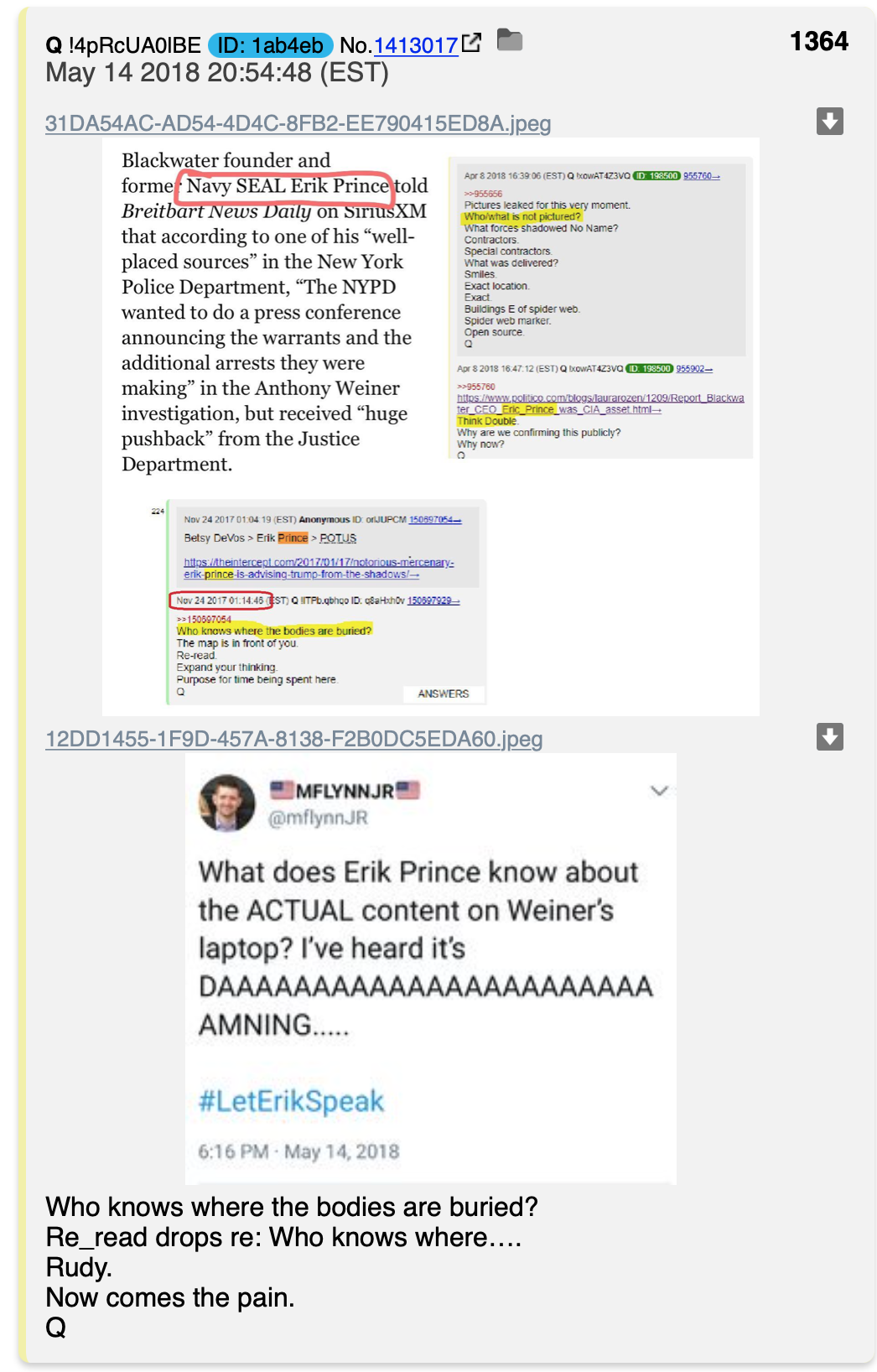
Task: Open the tweet screenshot image
Action: (x=431, y=969)
